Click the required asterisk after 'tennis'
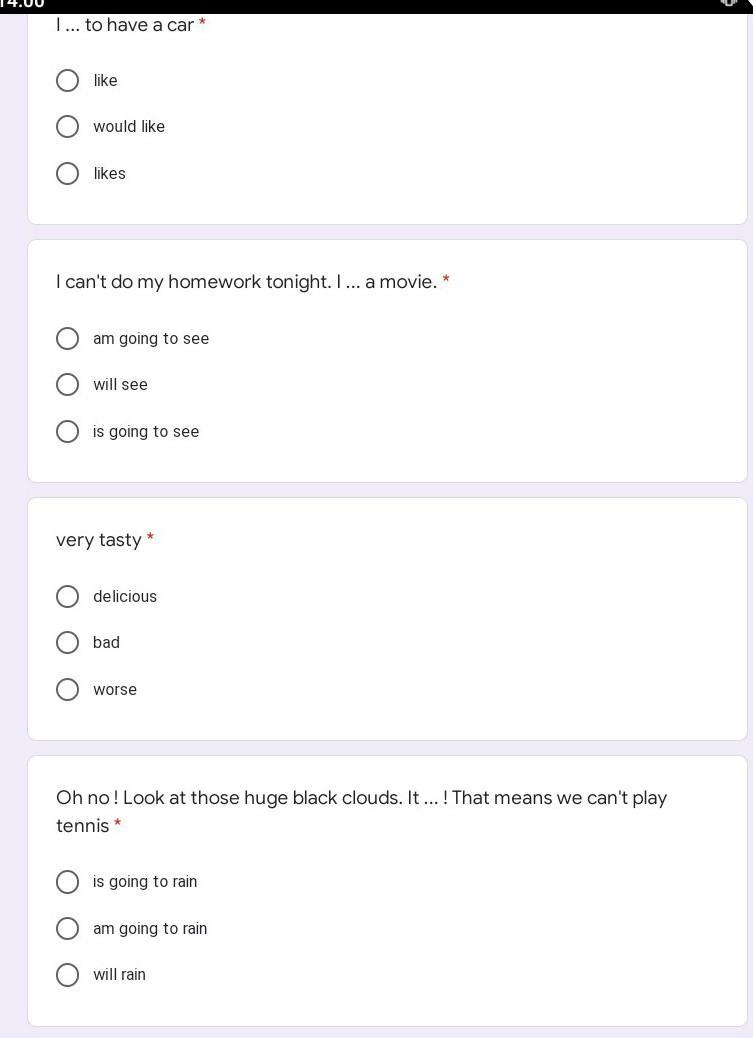The width and height of the screenshot is (753, 1038). 118,825
